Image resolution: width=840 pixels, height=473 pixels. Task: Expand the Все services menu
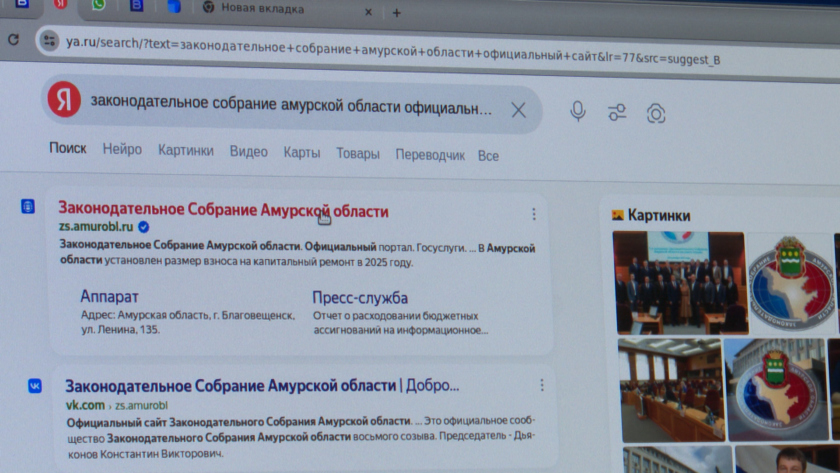click(488, 156)
